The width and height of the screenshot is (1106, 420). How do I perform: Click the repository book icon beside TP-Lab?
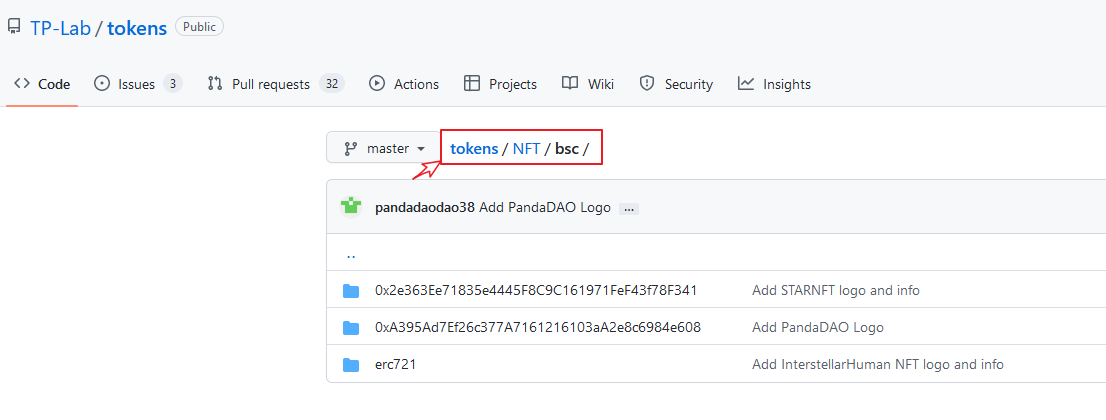13,28
